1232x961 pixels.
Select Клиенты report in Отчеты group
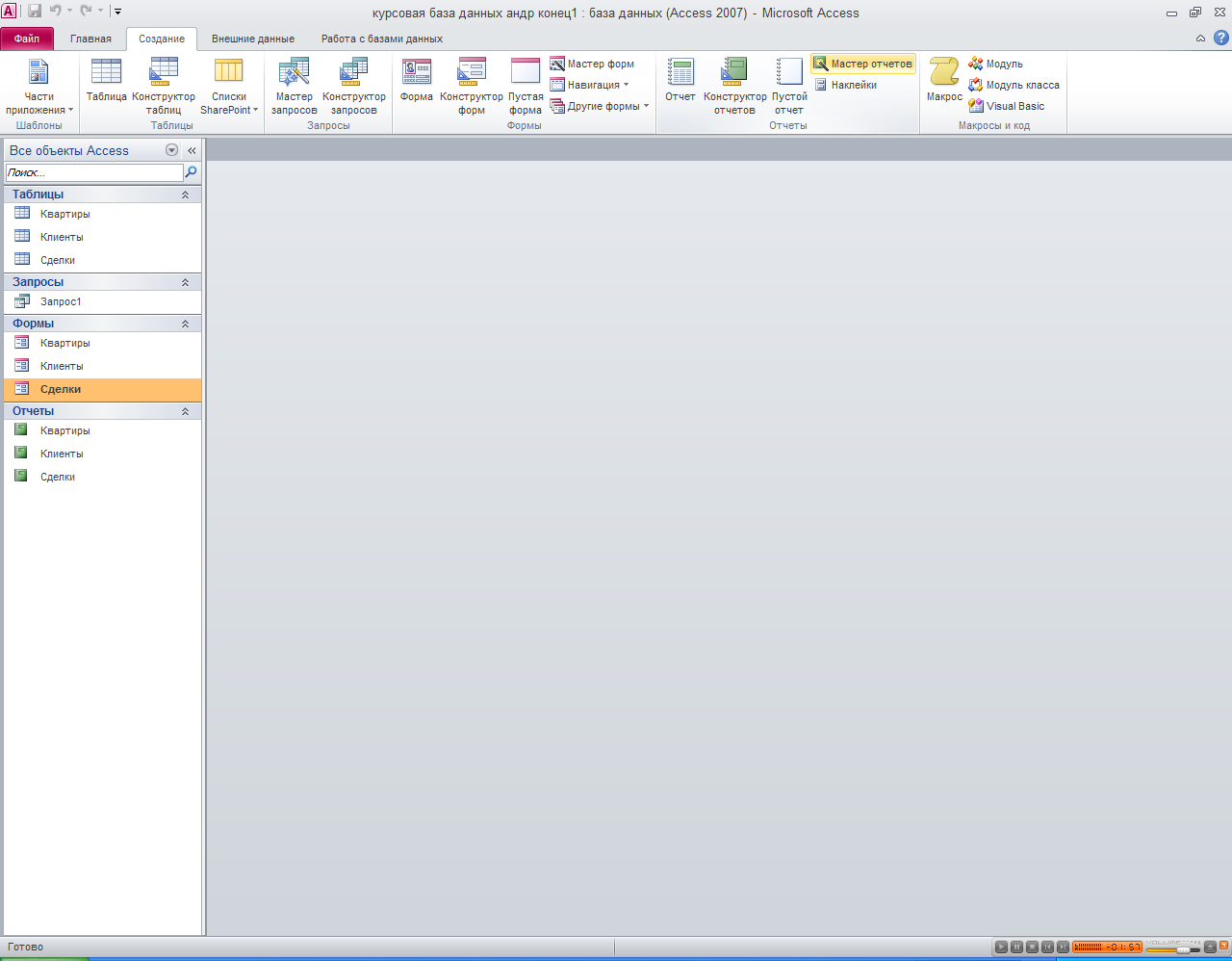point(102,454)
